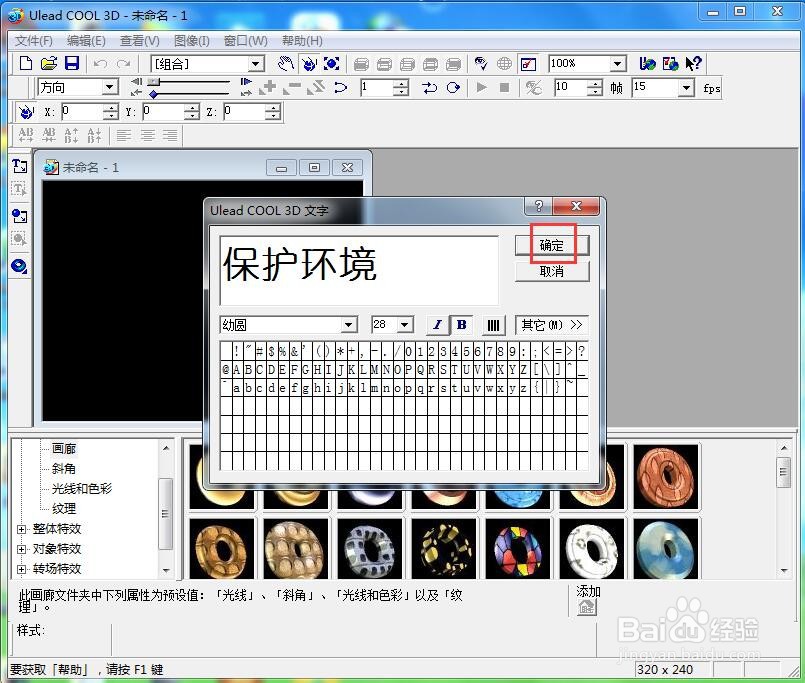Click the Edit Graphic tool in left toolbar

[x=20, y=239]
